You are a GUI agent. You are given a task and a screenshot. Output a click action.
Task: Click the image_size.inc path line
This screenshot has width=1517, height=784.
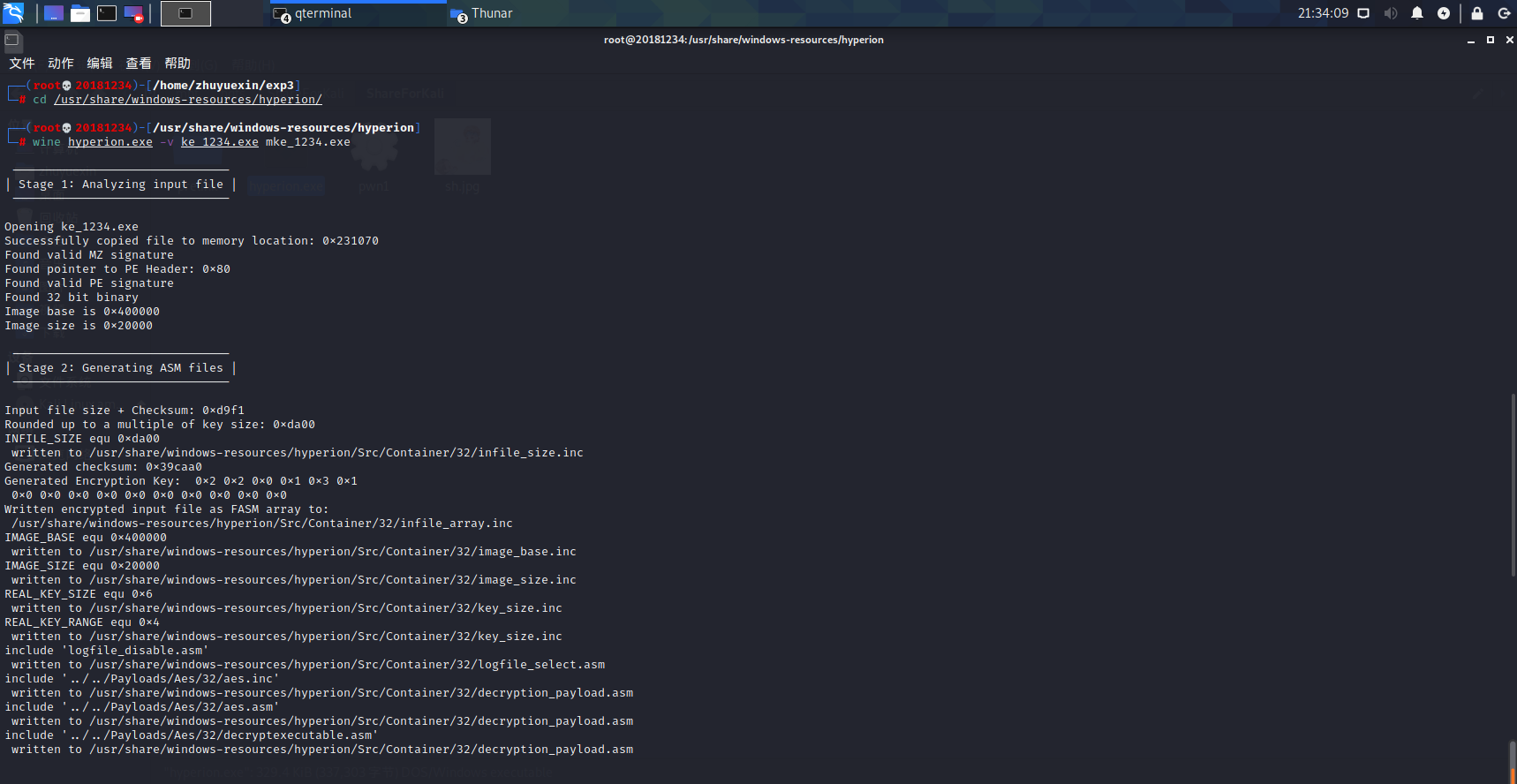(x=294, y=580)
